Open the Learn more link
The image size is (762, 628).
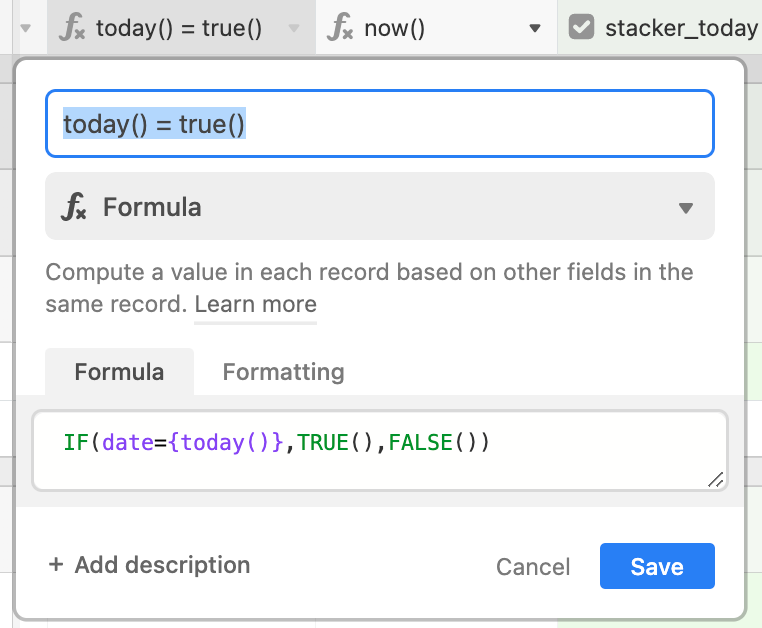(x=256, y=304)
